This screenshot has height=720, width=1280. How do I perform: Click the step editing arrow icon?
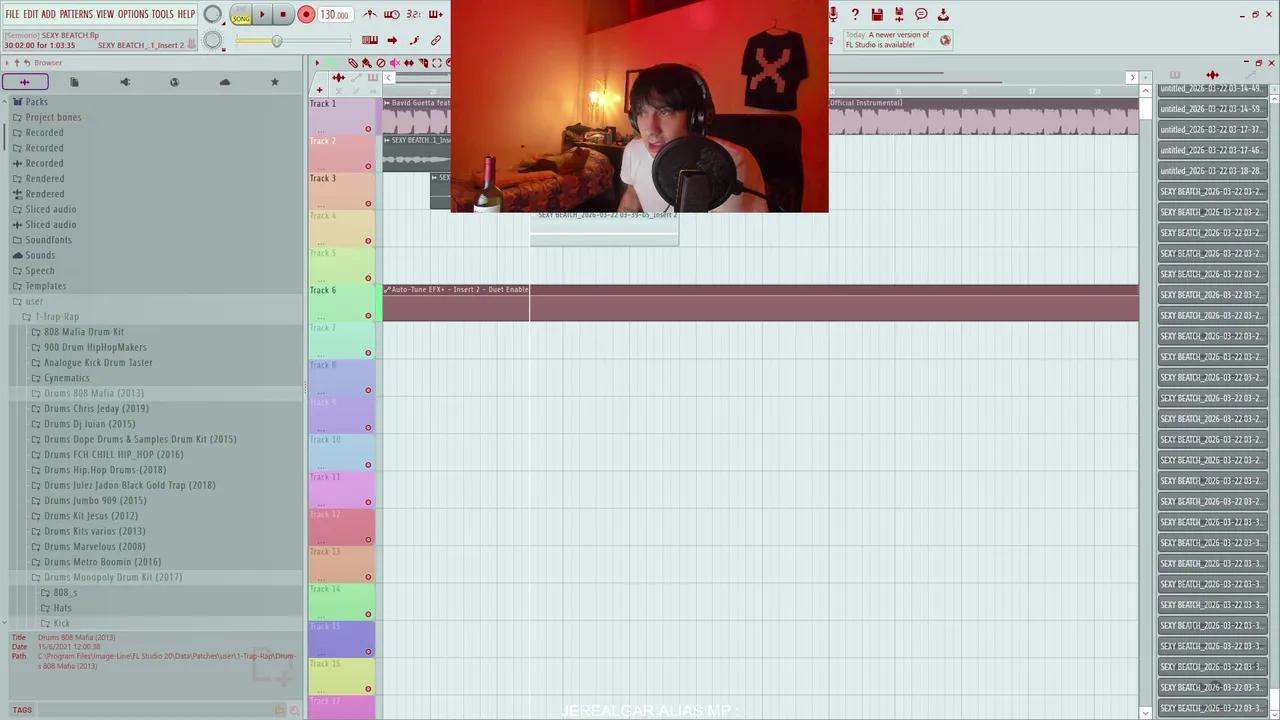(x=392, y=40)
